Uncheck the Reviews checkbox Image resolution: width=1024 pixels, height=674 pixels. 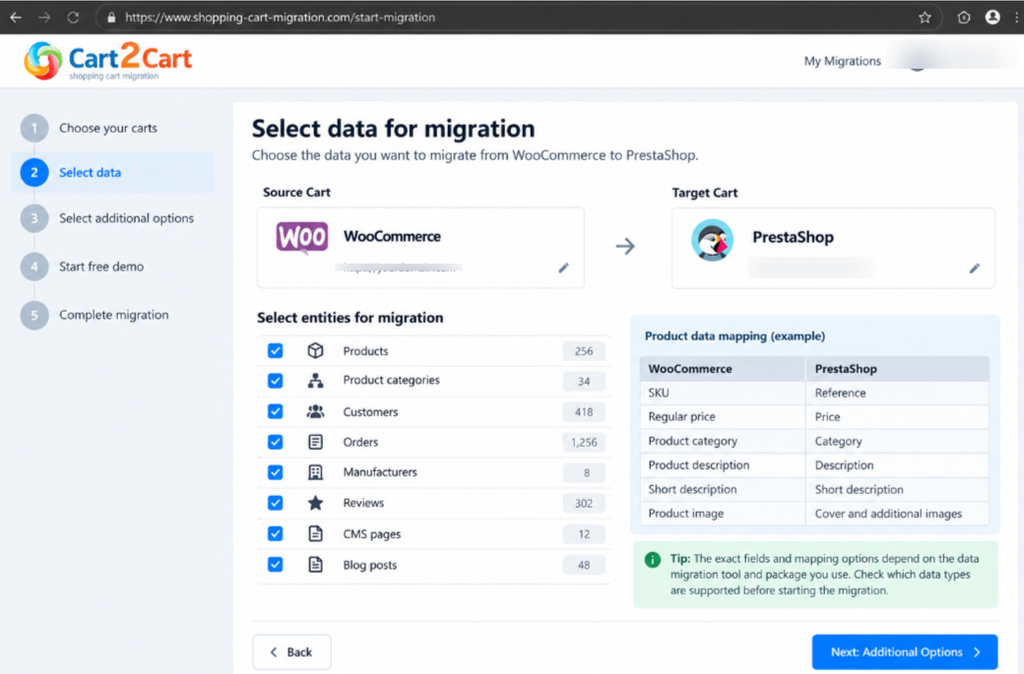point(276,503)
